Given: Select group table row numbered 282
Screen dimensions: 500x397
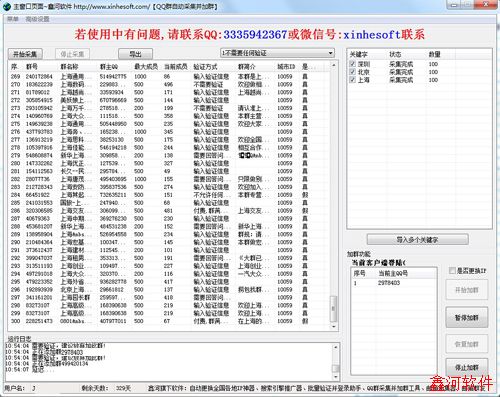Looking at the screenshot, I should [169, 179].
